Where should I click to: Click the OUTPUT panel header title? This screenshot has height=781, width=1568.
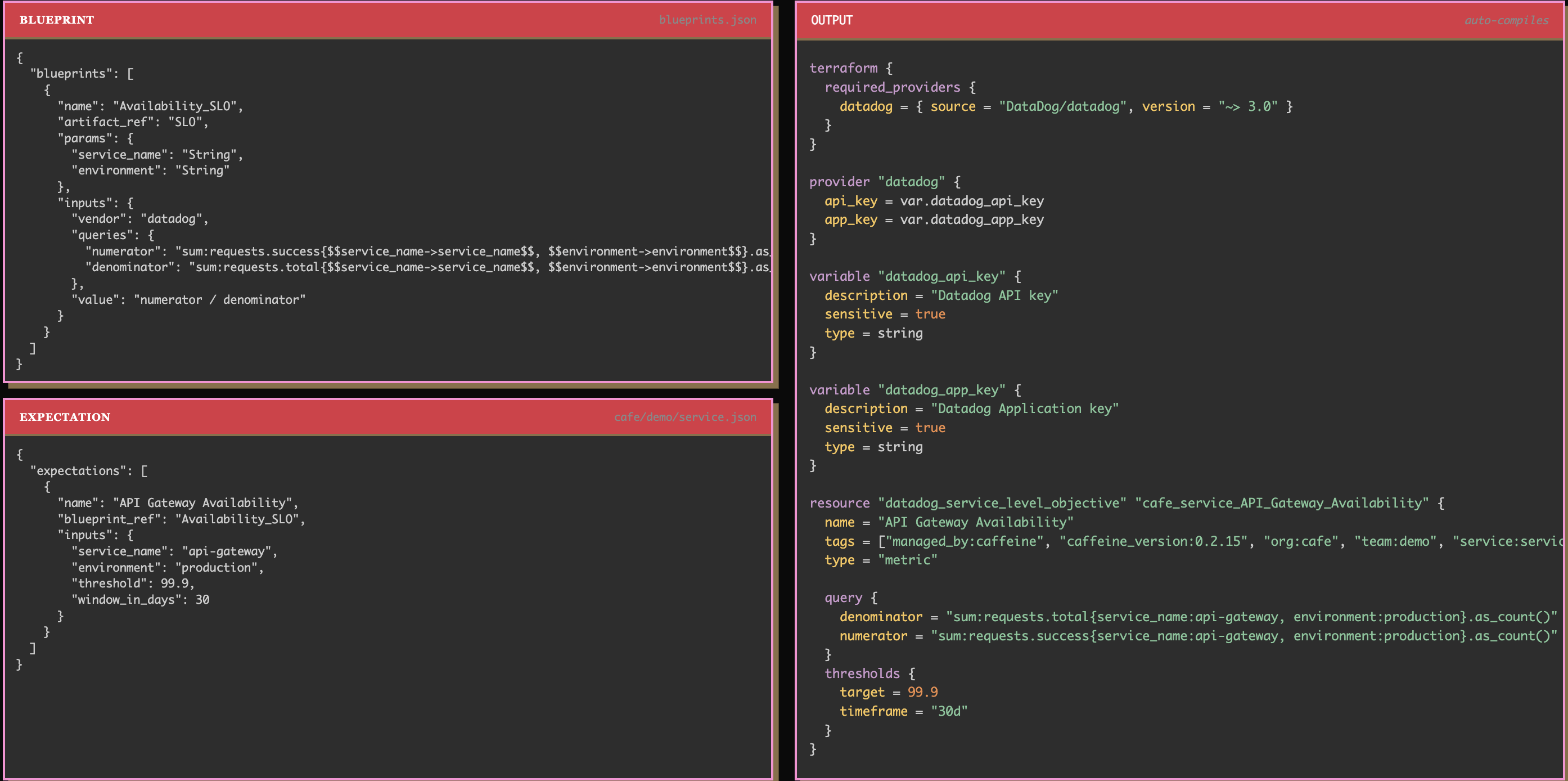click(x=831, y=20)
